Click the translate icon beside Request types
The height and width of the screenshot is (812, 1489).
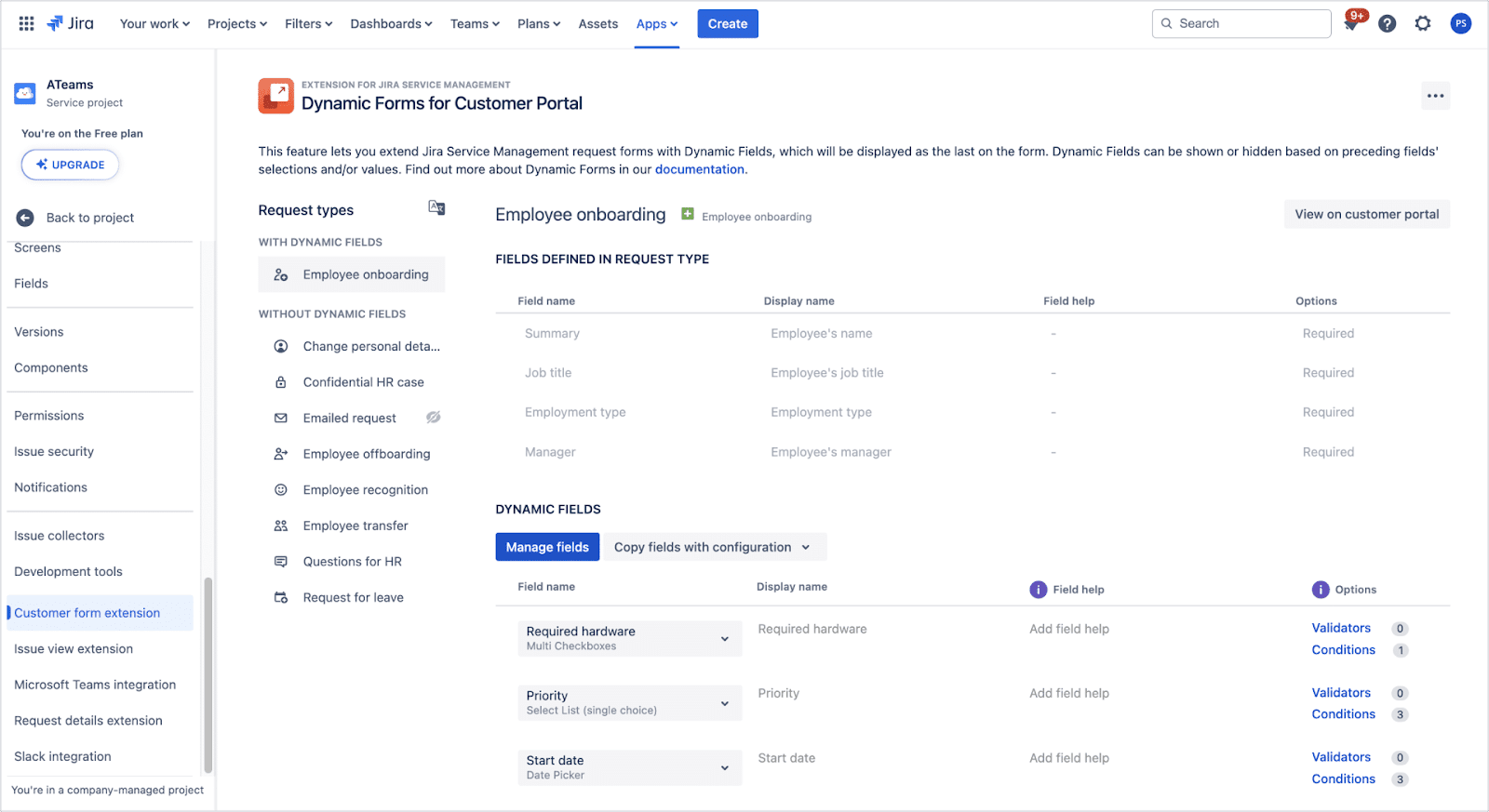(x=436, y=207)
